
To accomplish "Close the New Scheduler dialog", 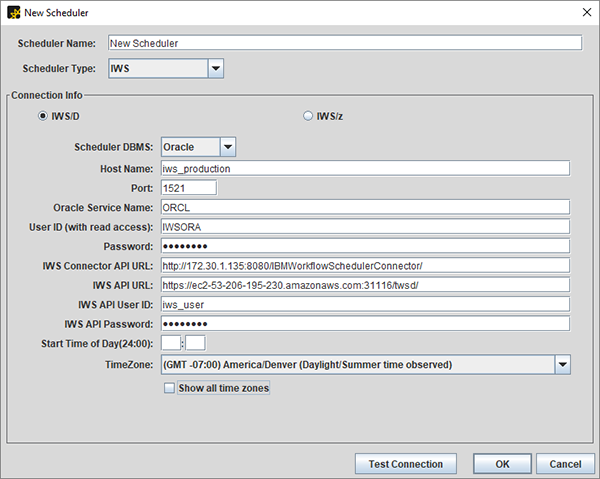I will [x=585, y=11].
